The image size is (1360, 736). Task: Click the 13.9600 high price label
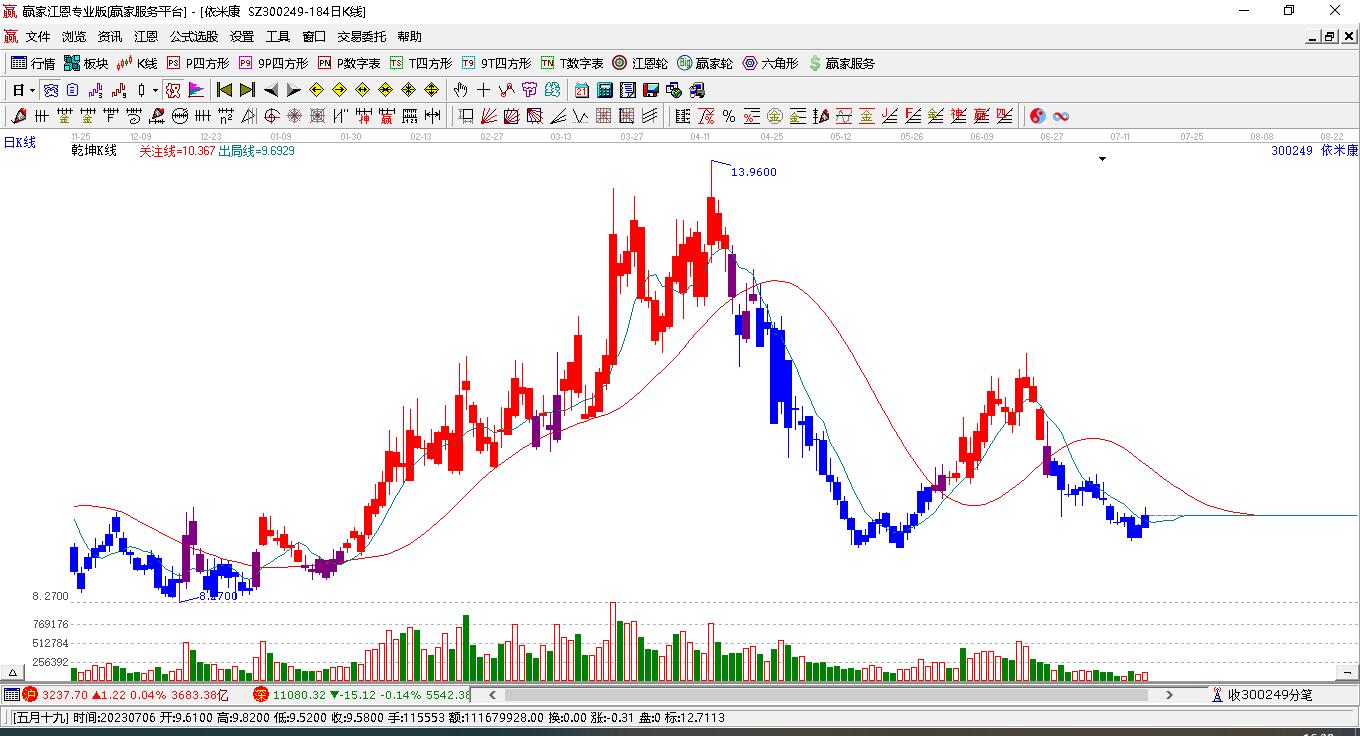(754, 172)
